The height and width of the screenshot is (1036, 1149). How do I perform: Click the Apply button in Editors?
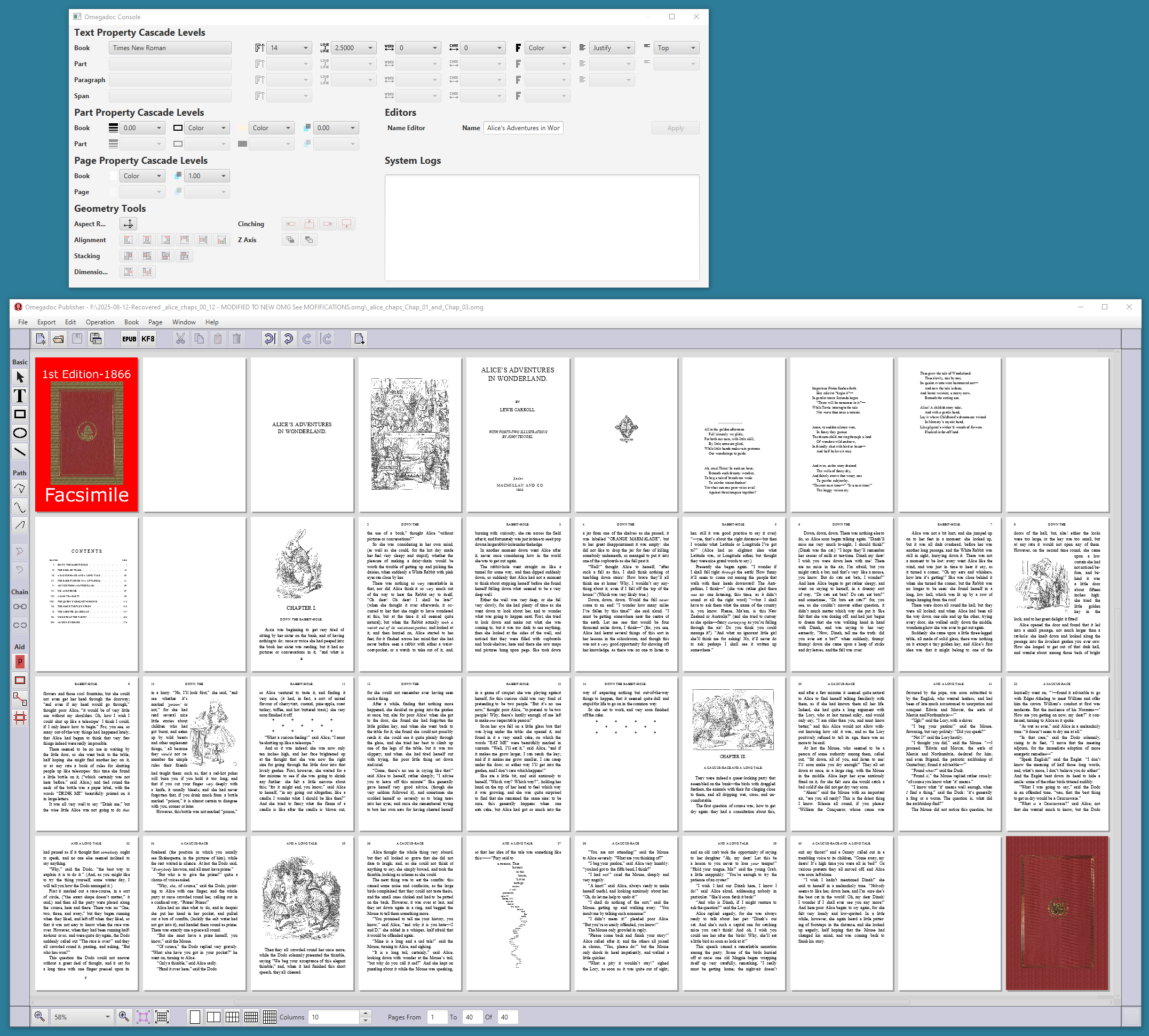675,128
